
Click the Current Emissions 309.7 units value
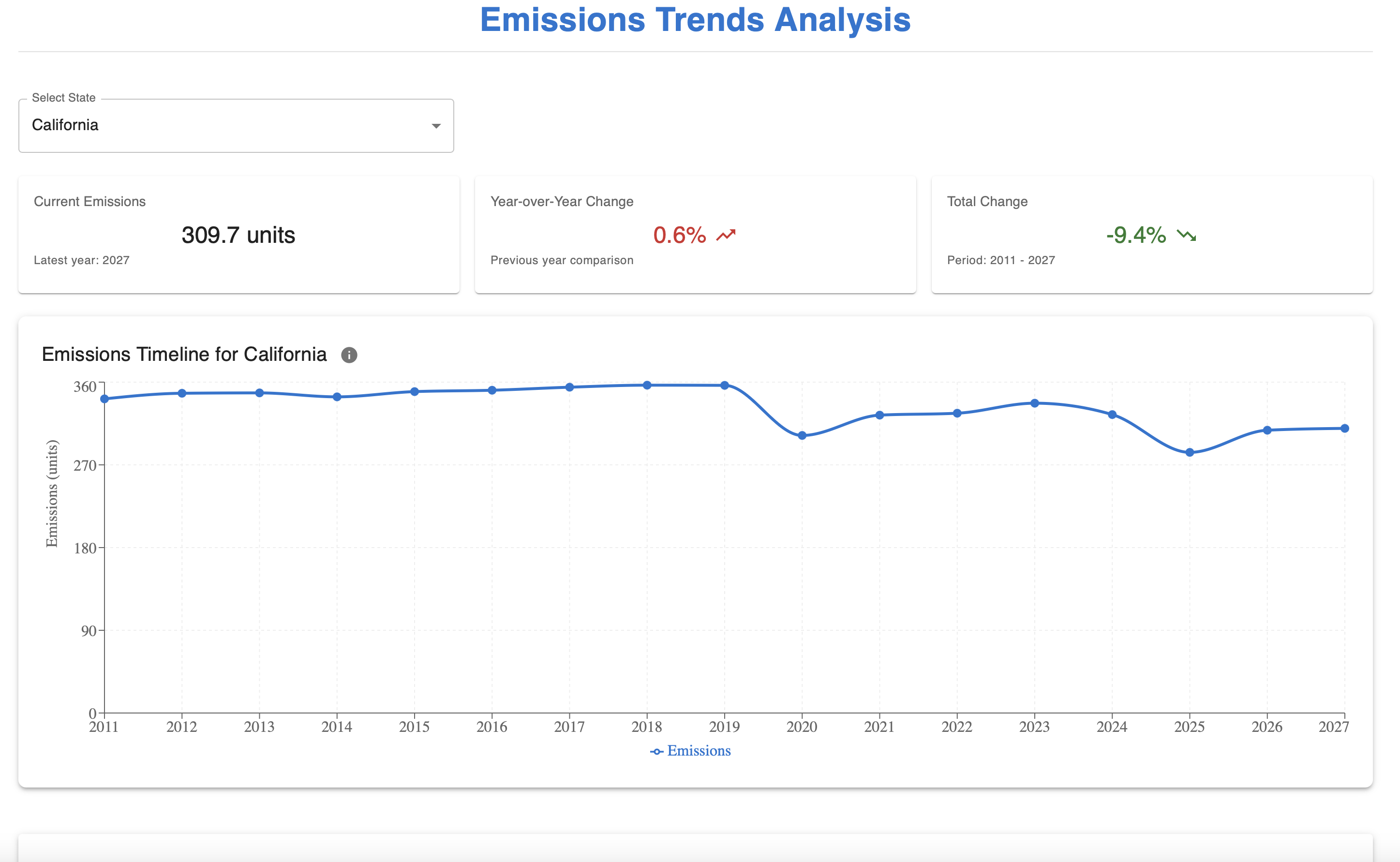(238, 235)
